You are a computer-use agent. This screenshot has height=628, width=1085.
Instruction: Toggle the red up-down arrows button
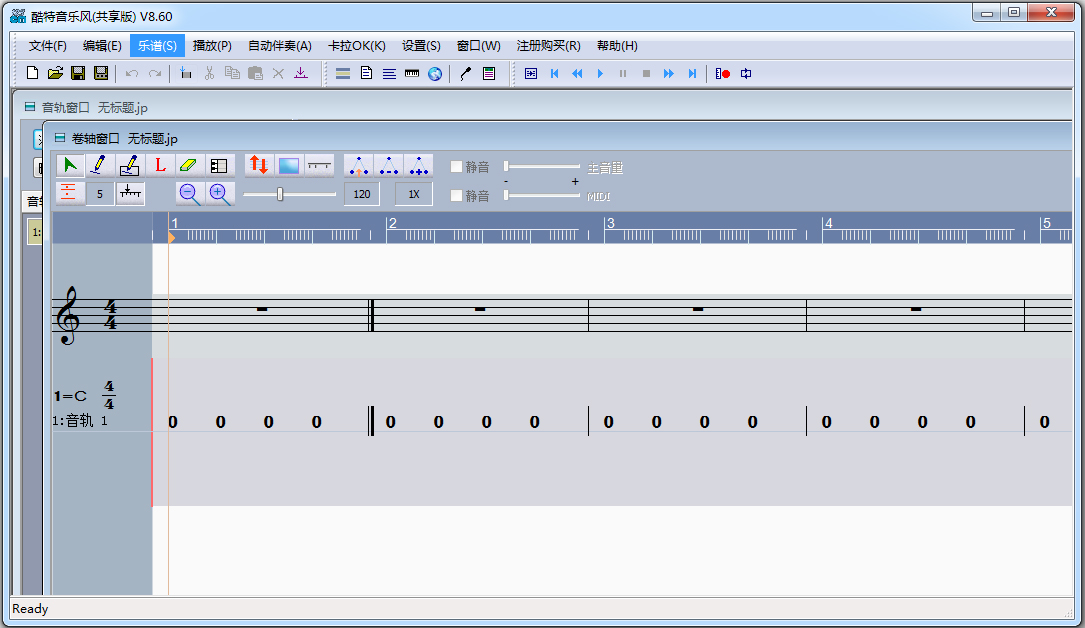259,166
